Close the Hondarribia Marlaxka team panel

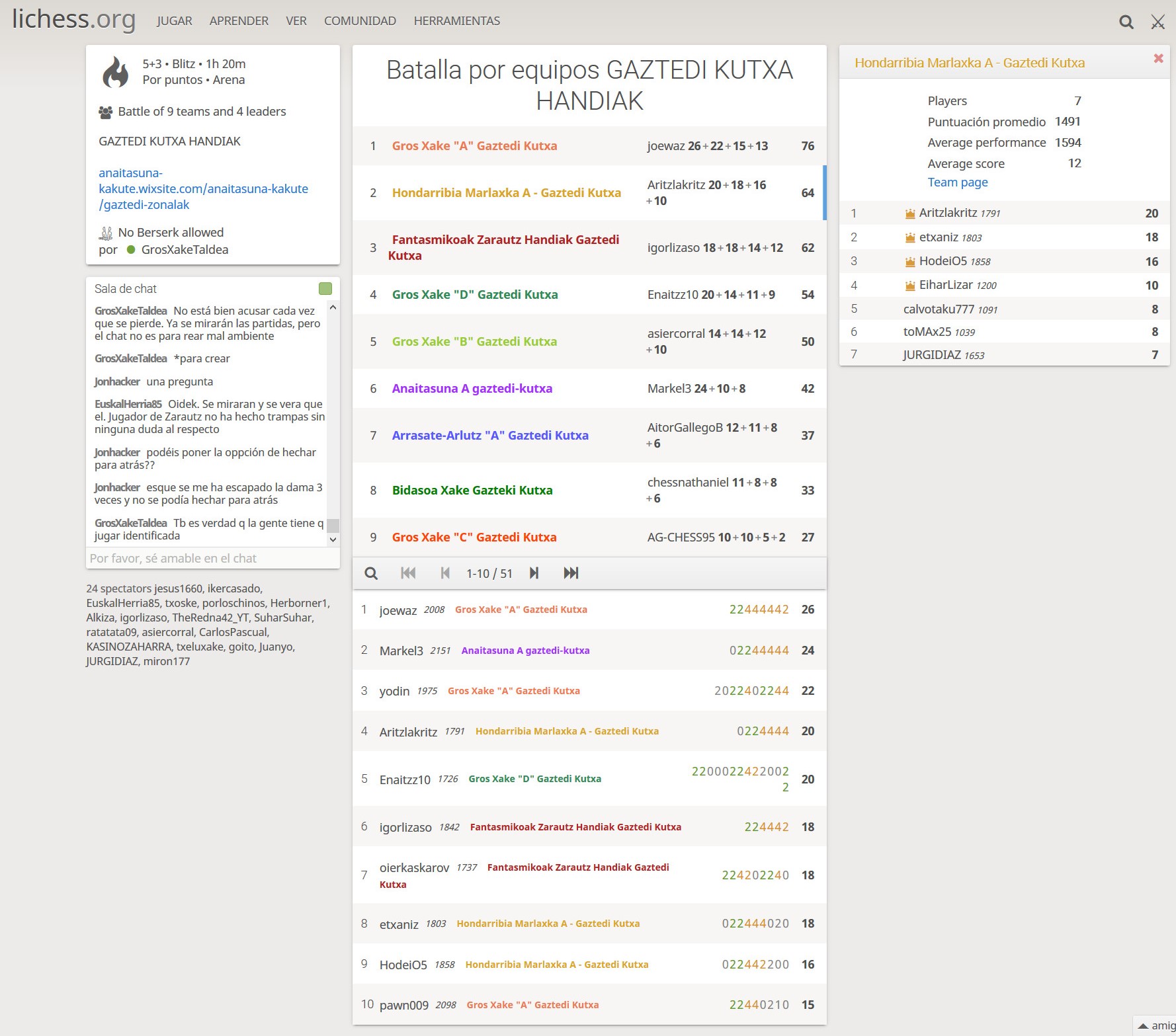1158,58
